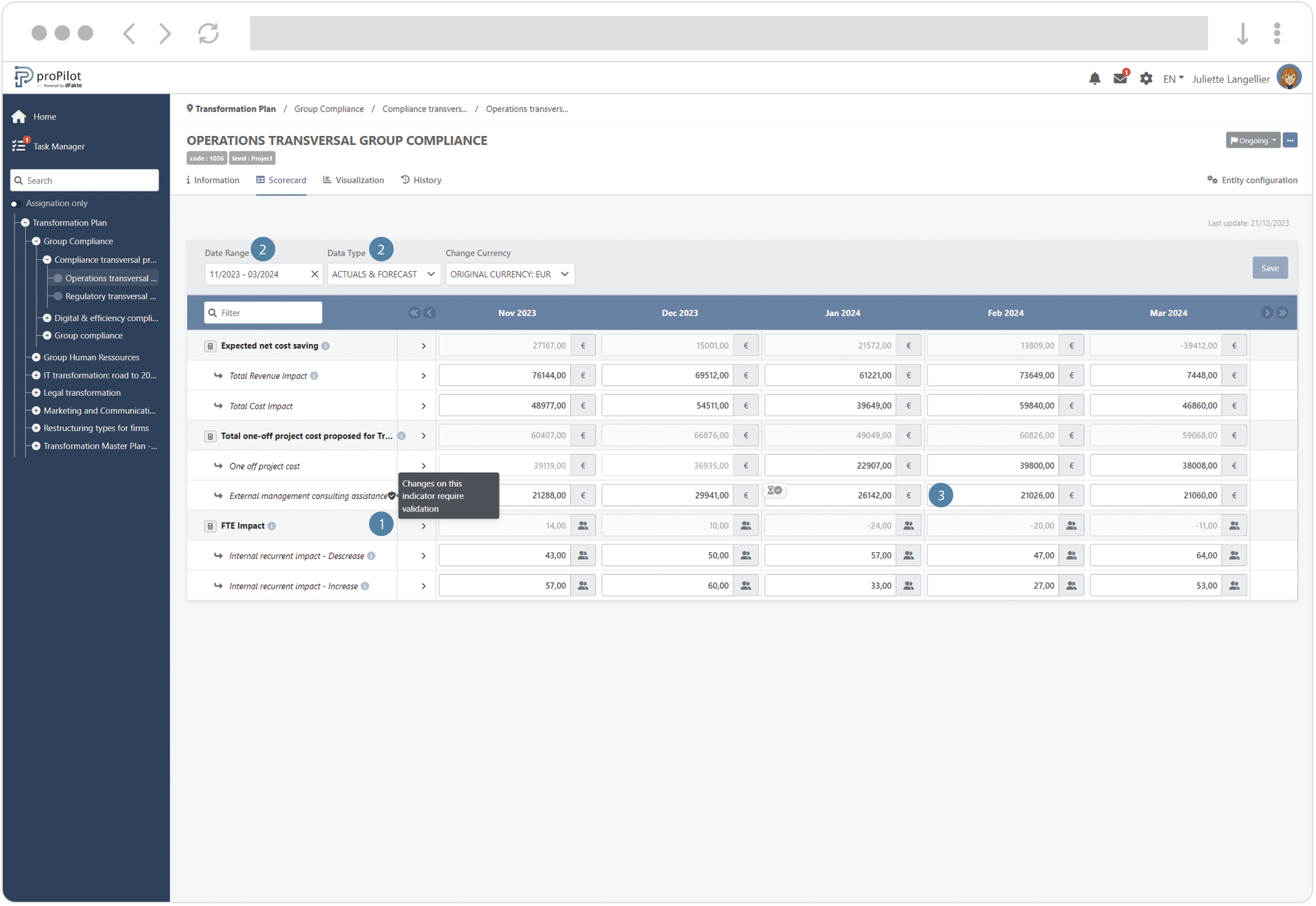Clear the Date Range with X
Screen dimensions: 1316x906
pyautogui.click(x=314, y=275)
